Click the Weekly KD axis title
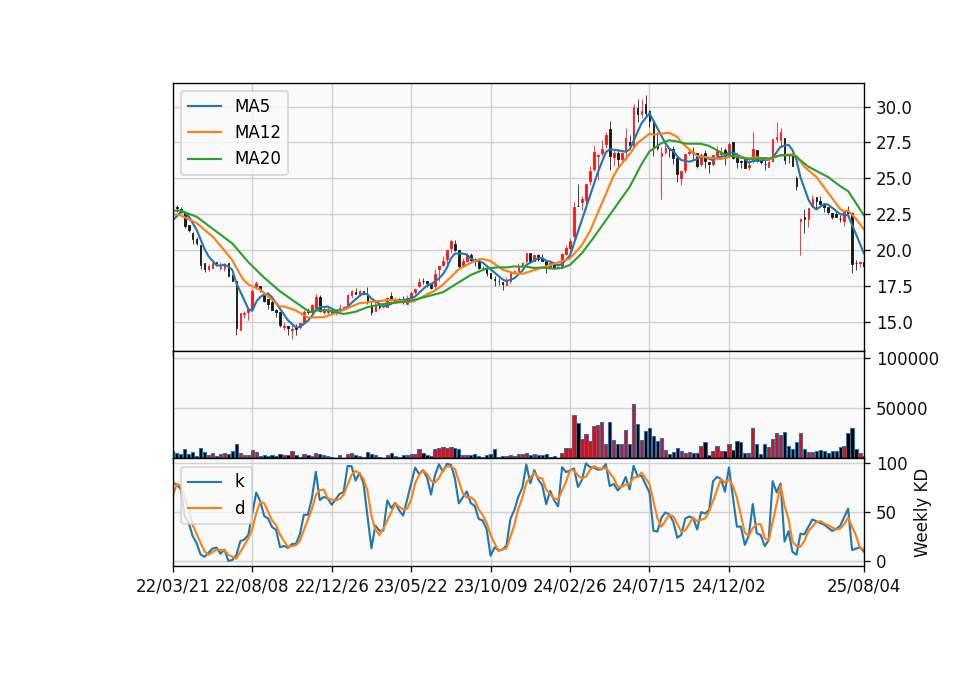 pos(921,513)
